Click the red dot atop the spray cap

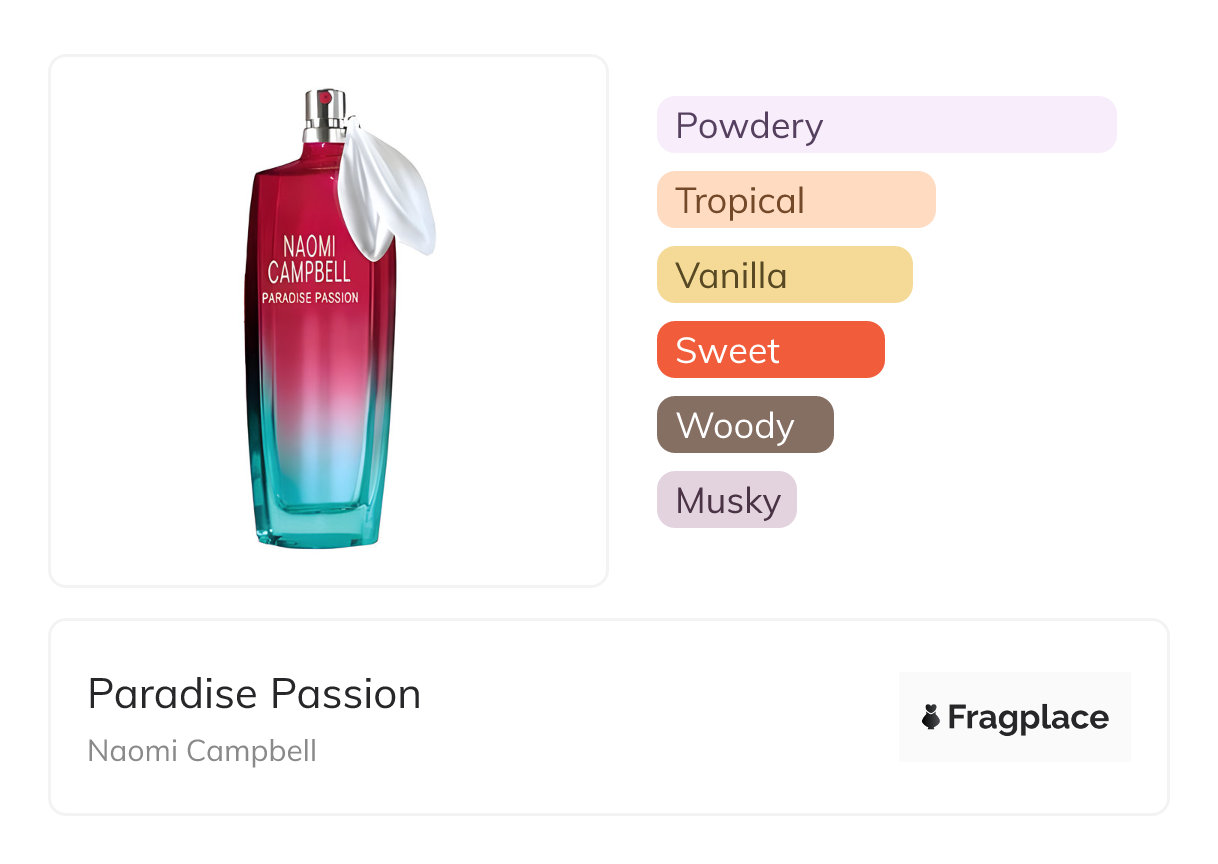323,97
